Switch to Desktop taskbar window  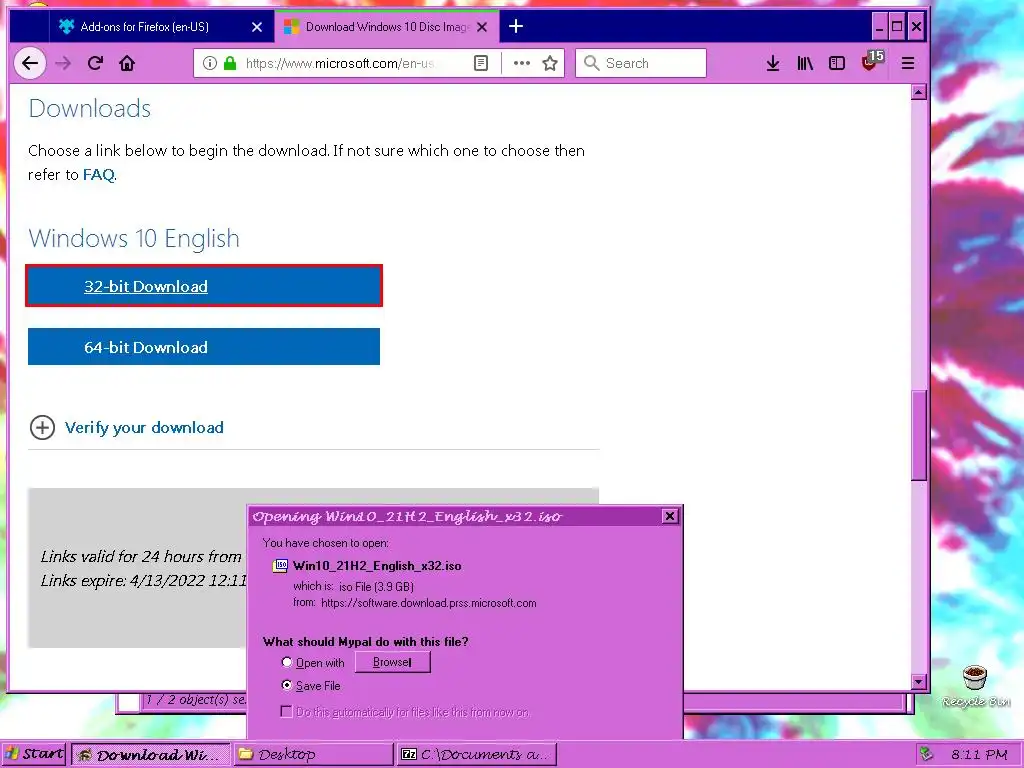(314, 754)
